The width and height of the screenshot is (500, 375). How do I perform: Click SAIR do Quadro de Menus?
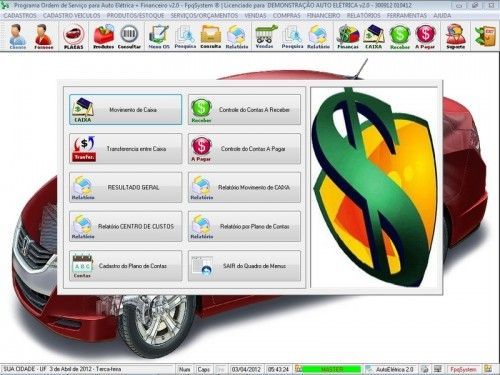pos(244,266)
